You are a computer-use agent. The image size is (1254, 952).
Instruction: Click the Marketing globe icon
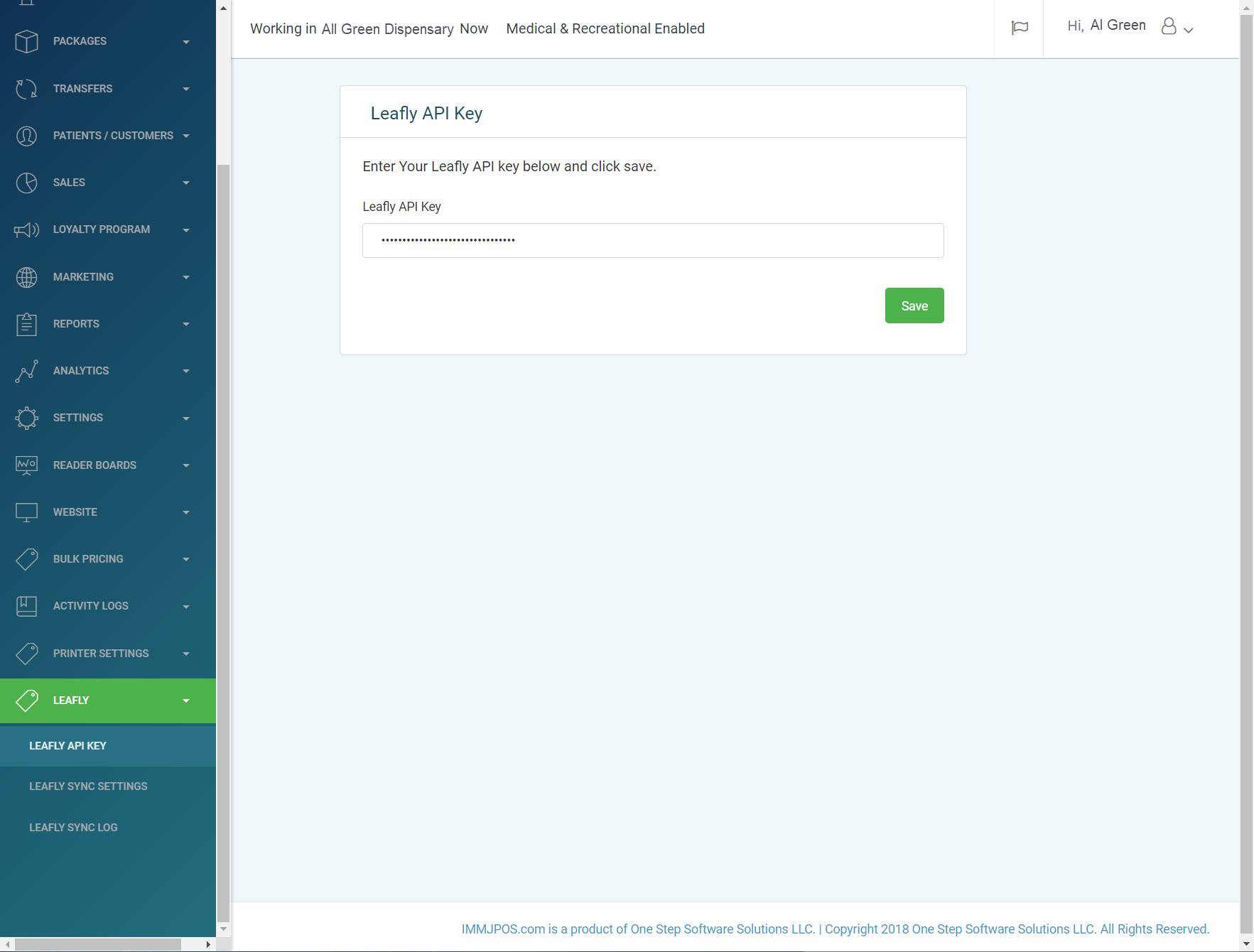(26, 277)
